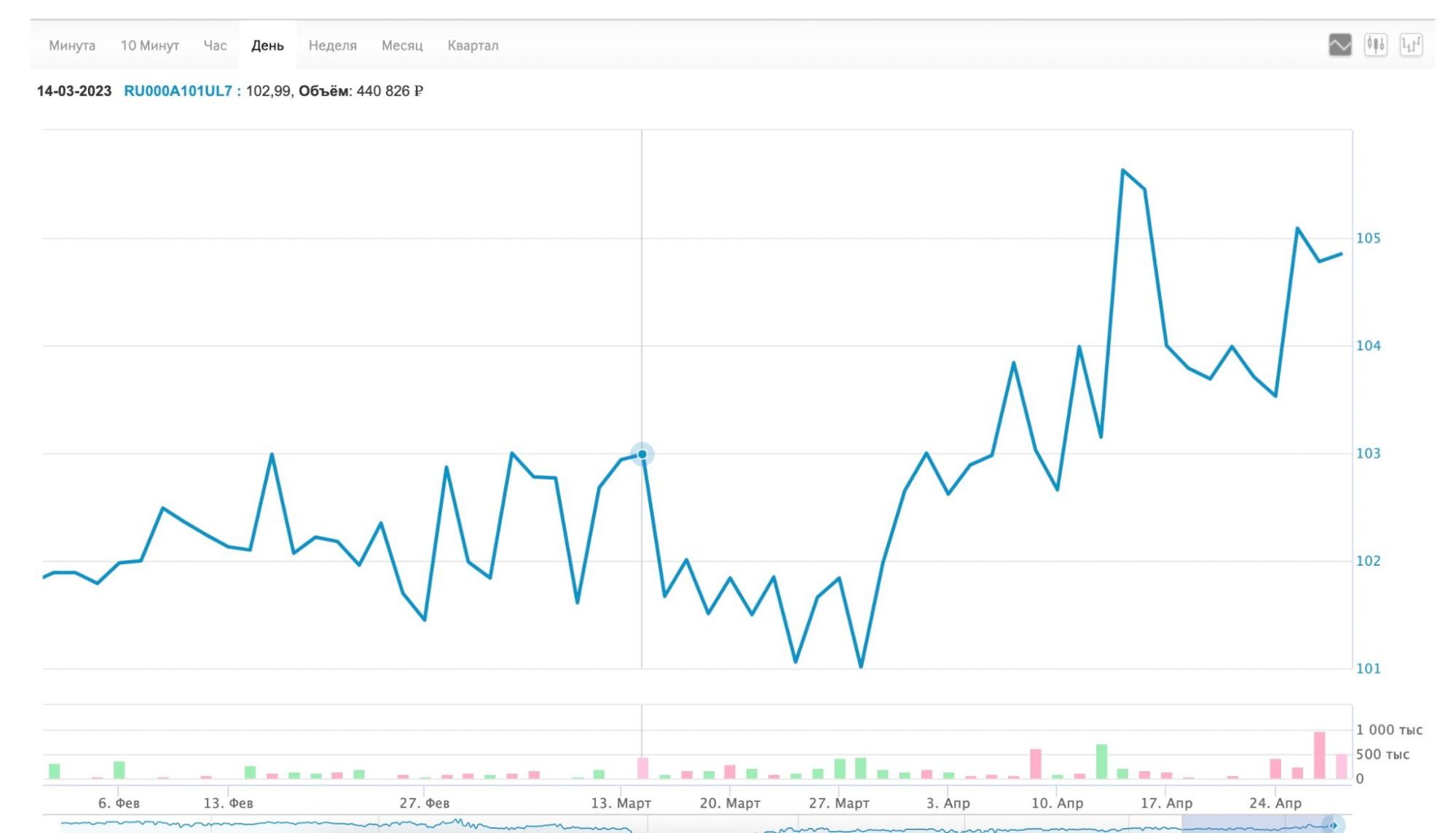Click the navigator range handle at bottom right

1333,825
